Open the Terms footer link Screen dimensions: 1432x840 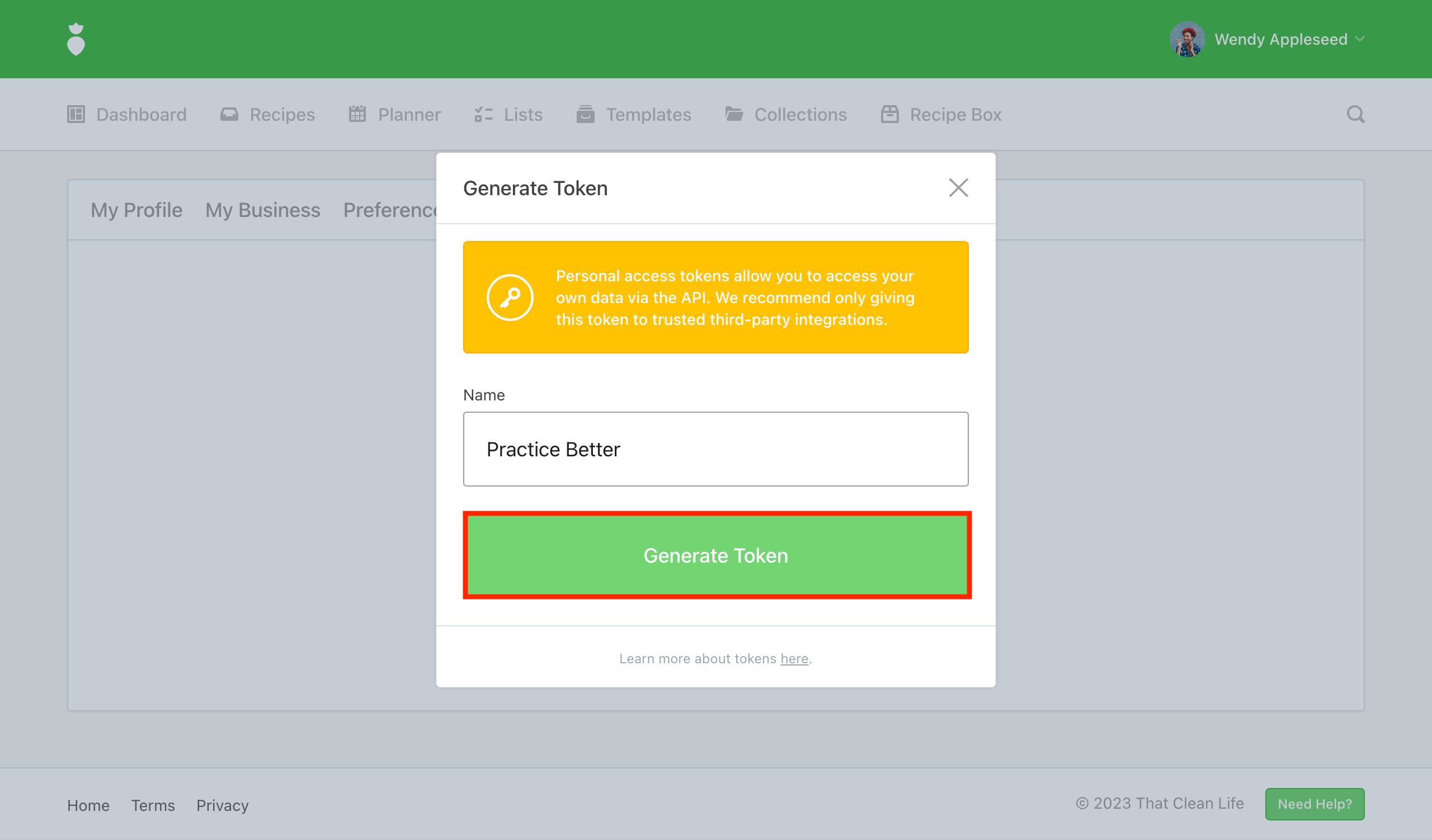(153, 805)
